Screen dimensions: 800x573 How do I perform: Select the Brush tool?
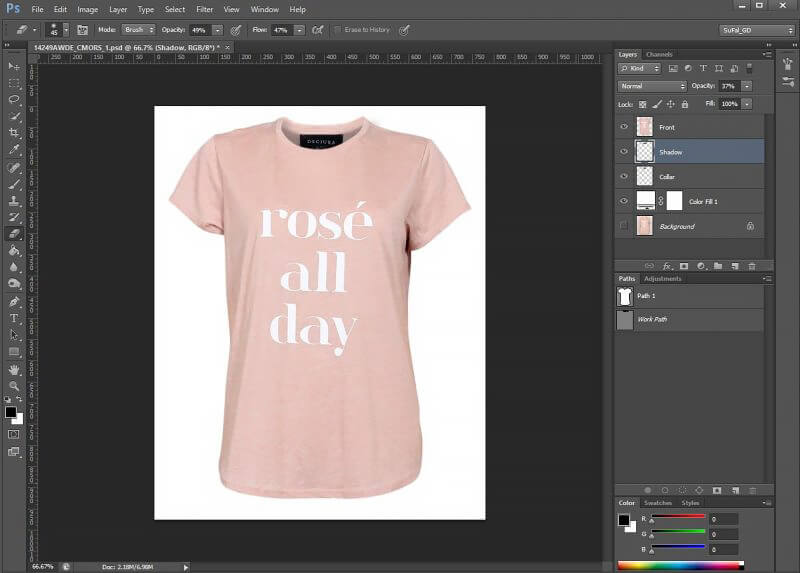point(14,184)
